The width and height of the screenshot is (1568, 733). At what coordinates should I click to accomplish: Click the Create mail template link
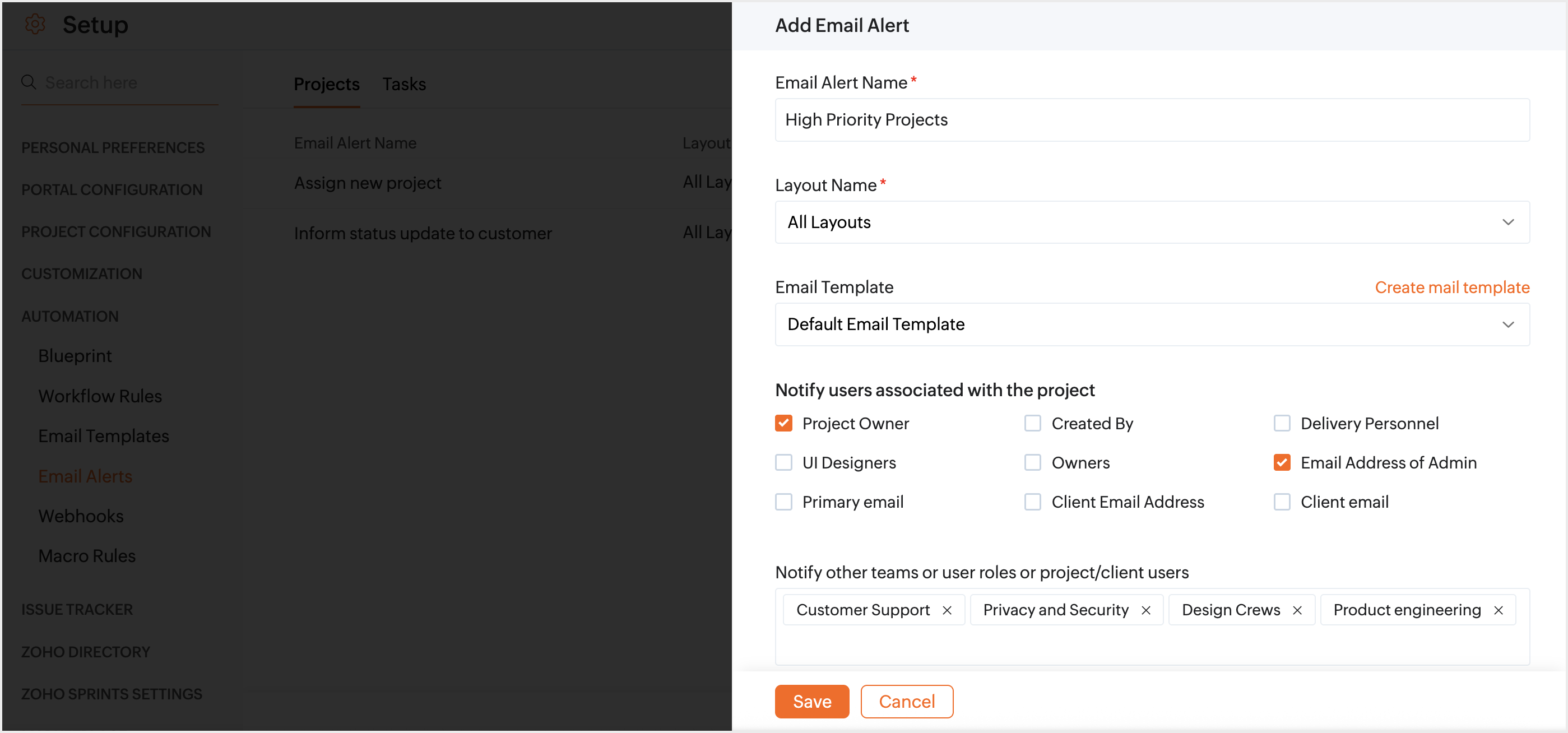[x=1452, y=287]
